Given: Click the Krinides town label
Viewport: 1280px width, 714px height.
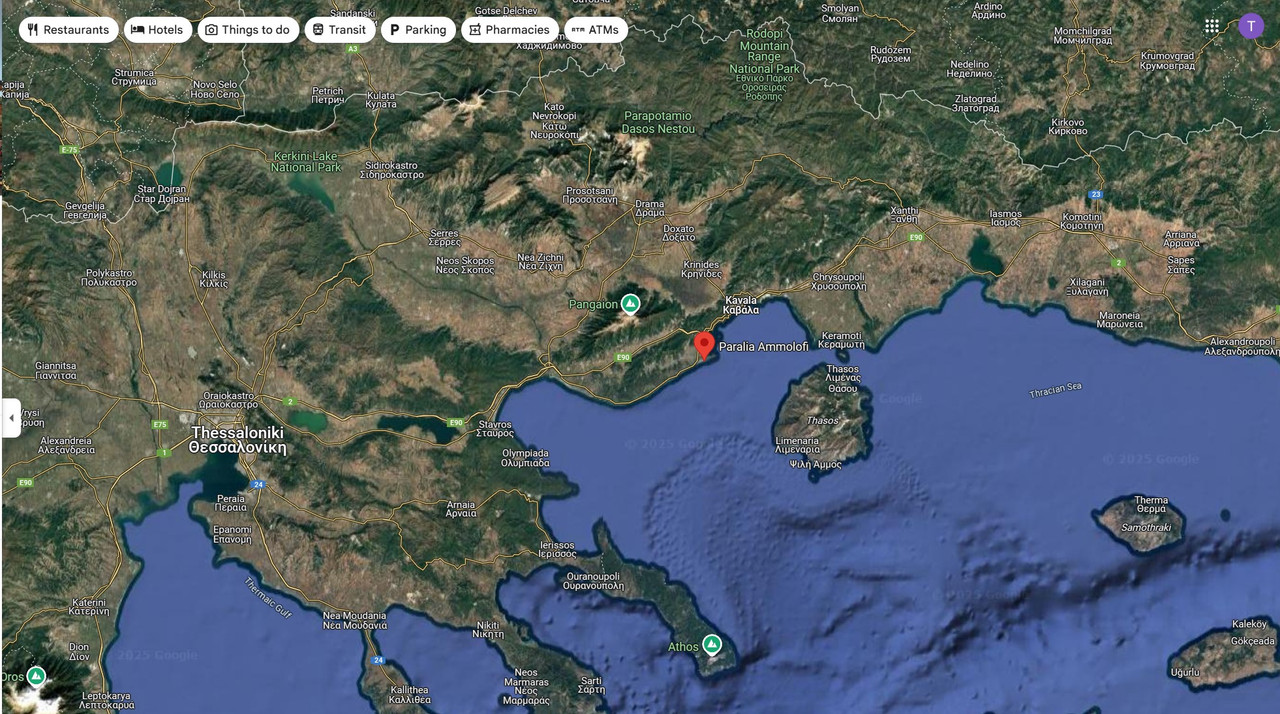Looking at the screenshot, I should [x=701, y=269].
